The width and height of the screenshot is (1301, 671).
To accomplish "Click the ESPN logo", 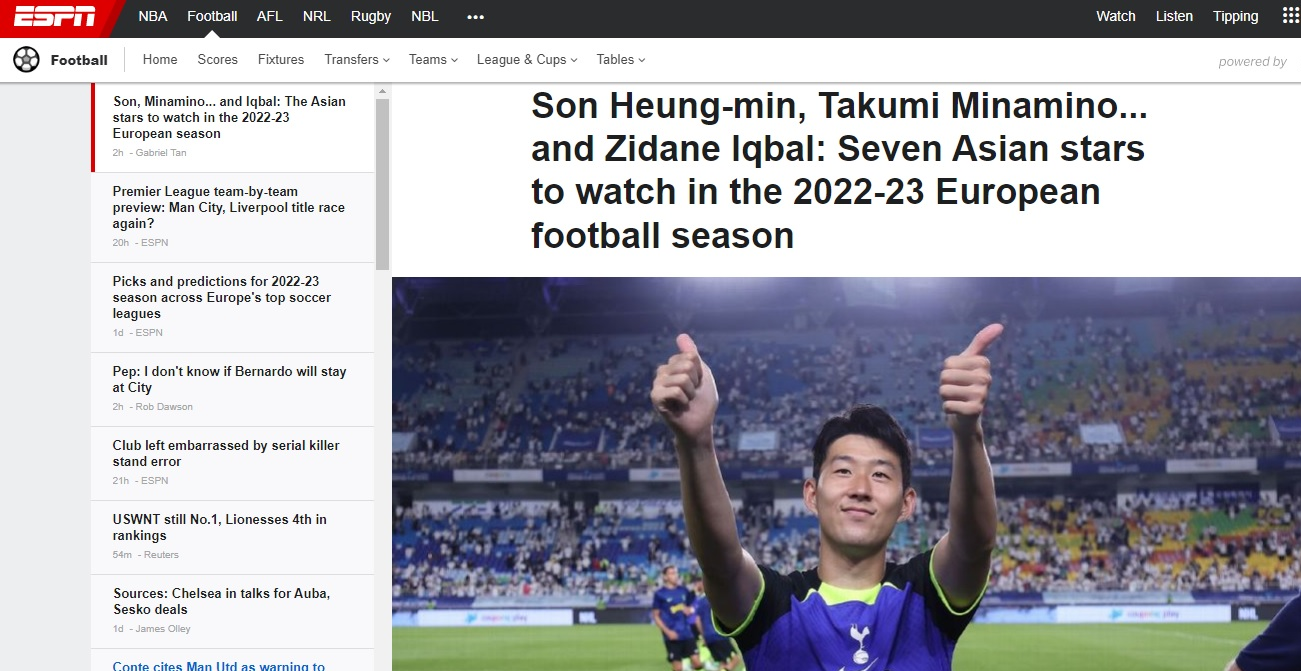I will point(56,16).
